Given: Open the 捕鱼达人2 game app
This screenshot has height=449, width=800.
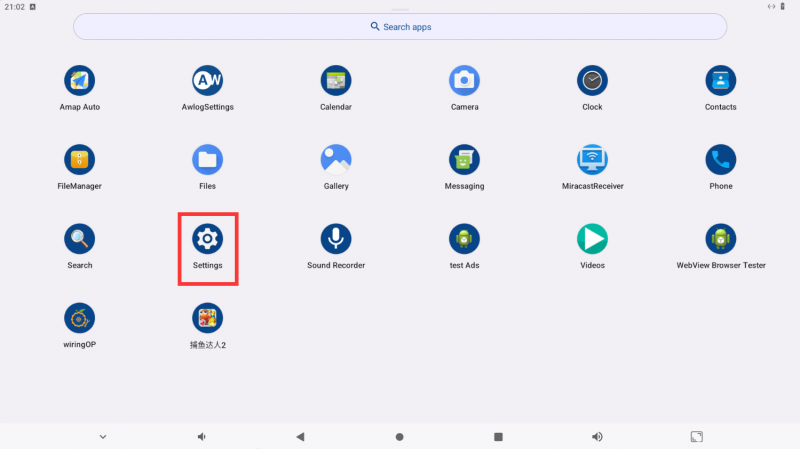Looking at the screenshot, I should [x=207, y=318].
